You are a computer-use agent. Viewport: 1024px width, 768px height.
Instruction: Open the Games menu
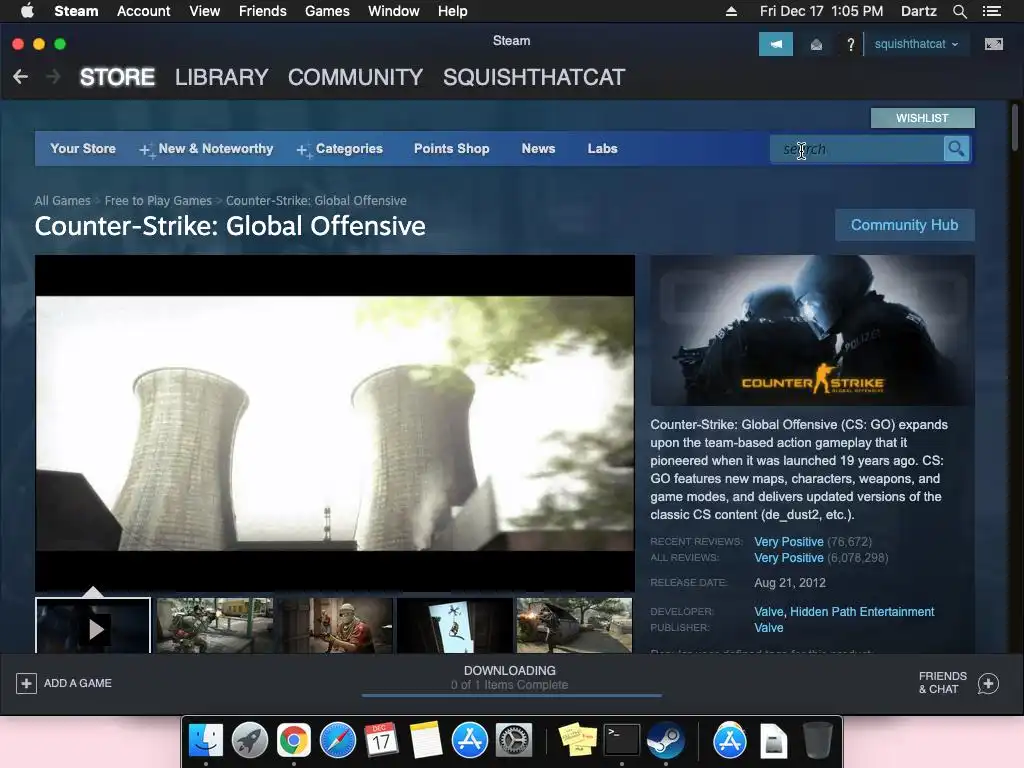coord(327,11)
